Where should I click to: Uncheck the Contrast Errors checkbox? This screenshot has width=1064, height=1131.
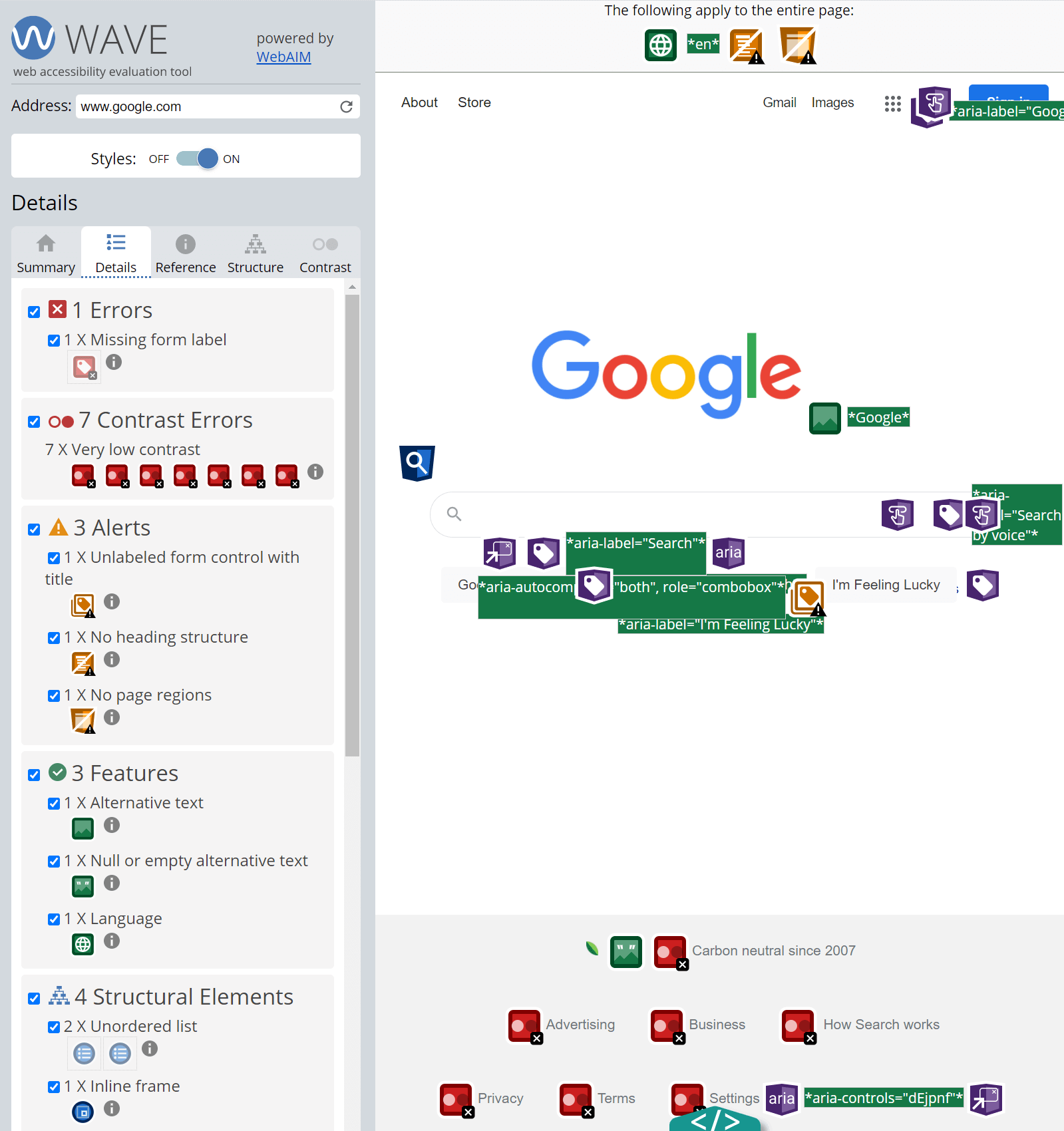pos(34,422)
